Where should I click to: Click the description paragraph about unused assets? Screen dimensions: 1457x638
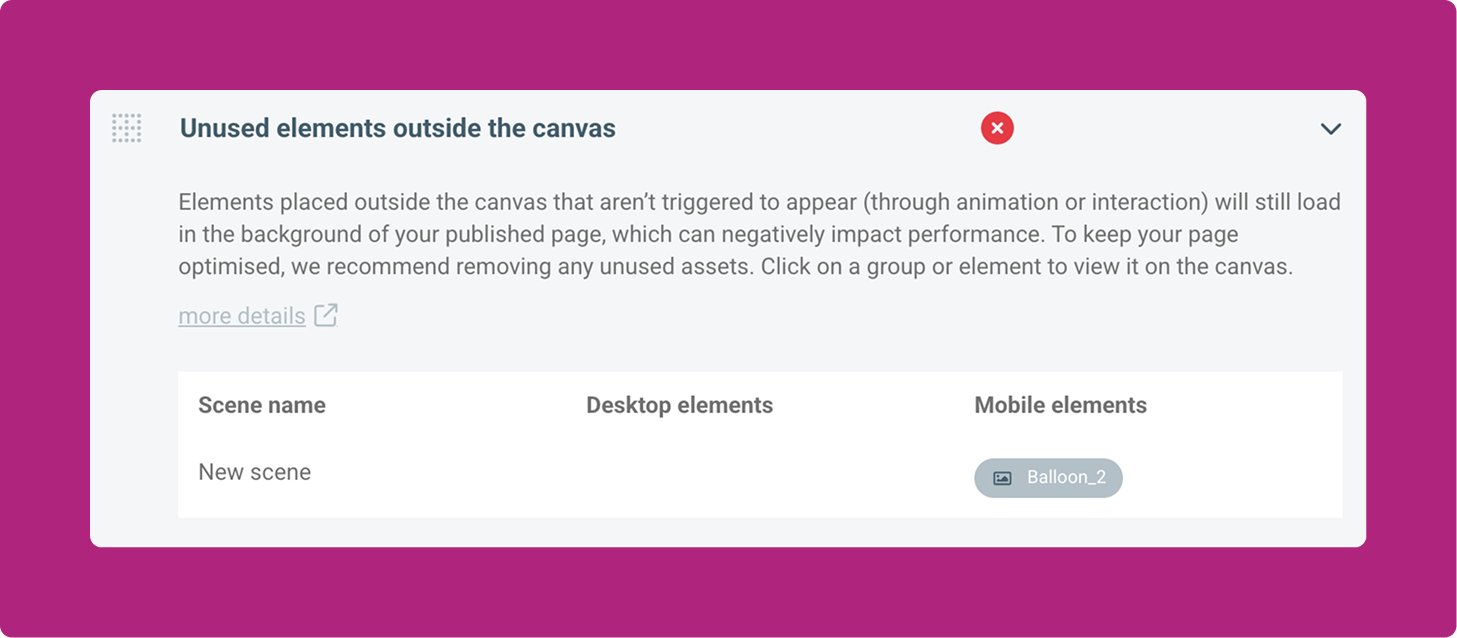759,235
